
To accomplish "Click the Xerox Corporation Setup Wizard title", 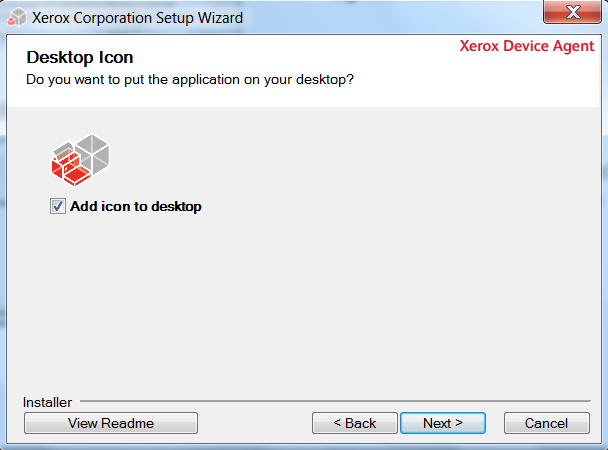I will click(137, 18).
